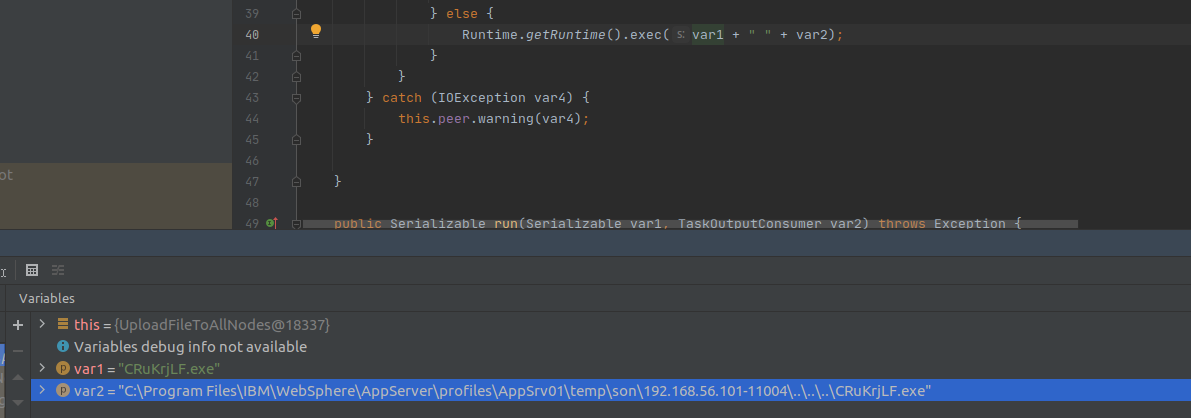Viewport: 1191px width, 418px height.
Task: Click 'warning' method call on line 44
Action: (505, 119)
